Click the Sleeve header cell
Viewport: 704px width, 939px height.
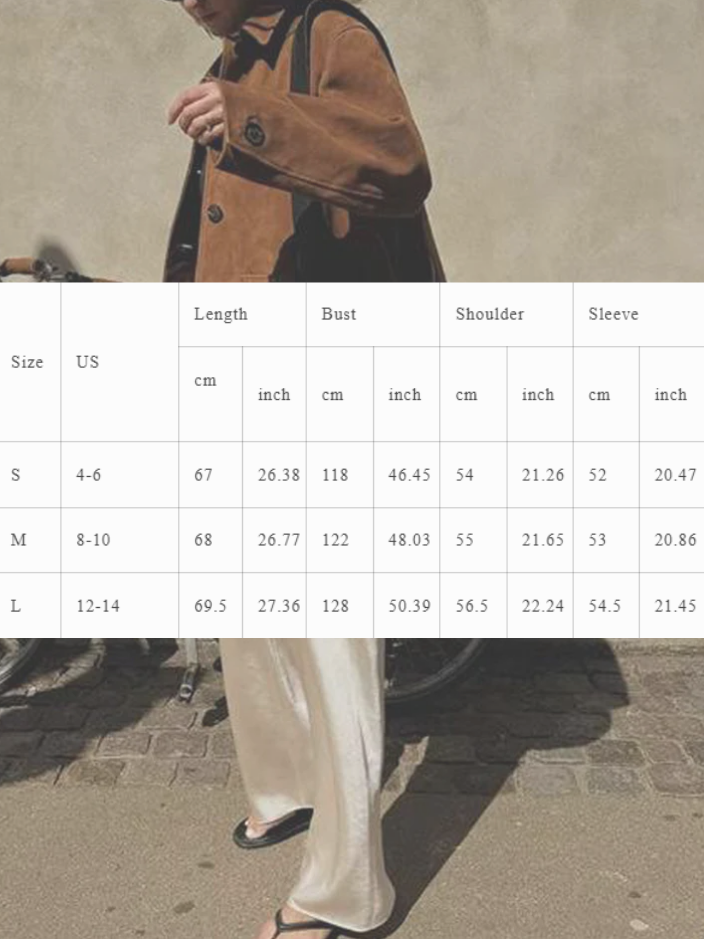click(613, 314)
